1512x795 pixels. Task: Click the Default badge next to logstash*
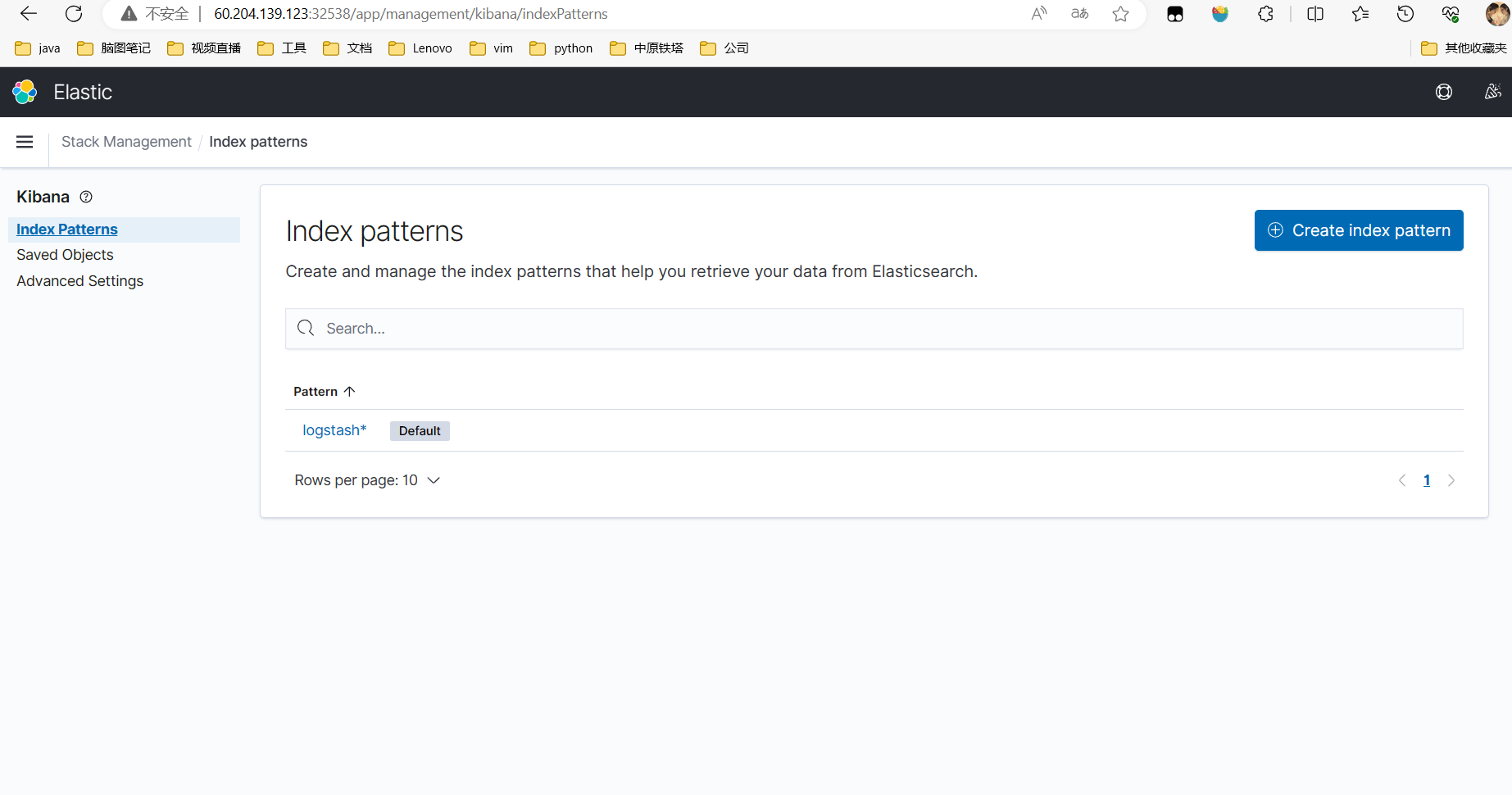[x=420, y=431]
